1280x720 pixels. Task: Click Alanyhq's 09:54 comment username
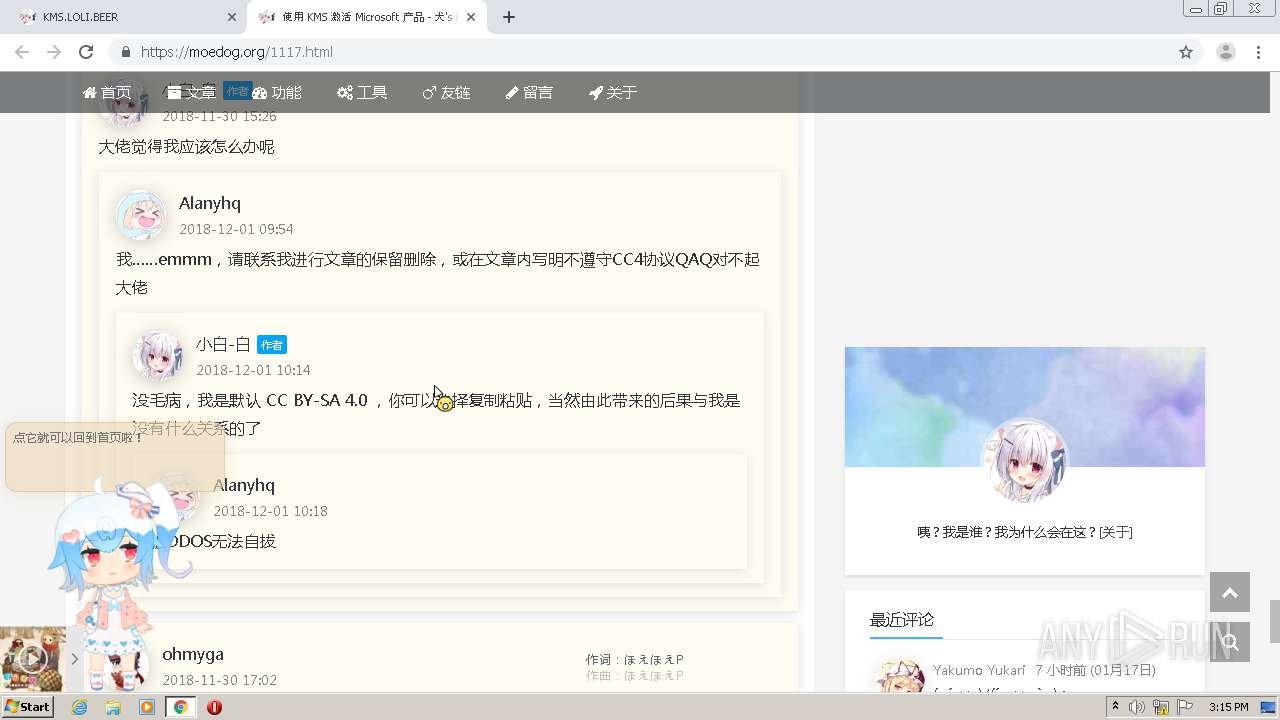pyautogui.click(x=210, y=203)
